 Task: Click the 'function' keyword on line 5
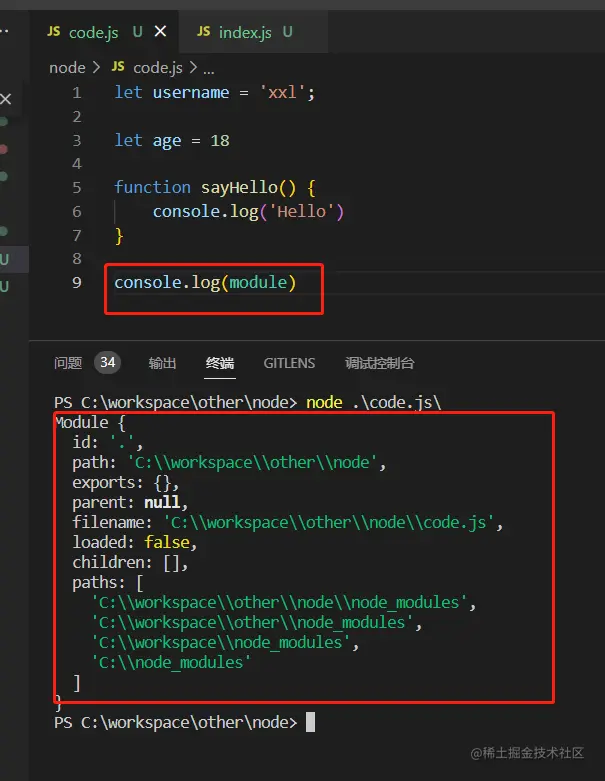152,187
